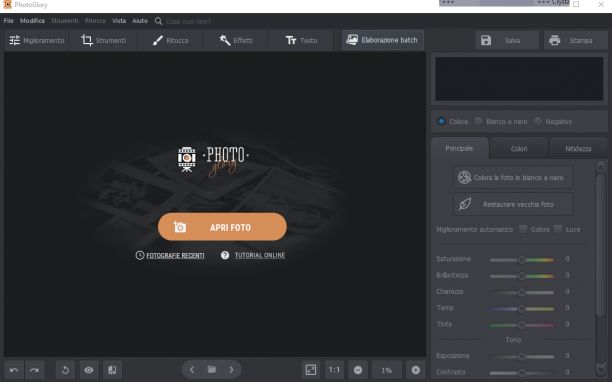Click the Chiarezza slider handle

[x=521, y=292]
